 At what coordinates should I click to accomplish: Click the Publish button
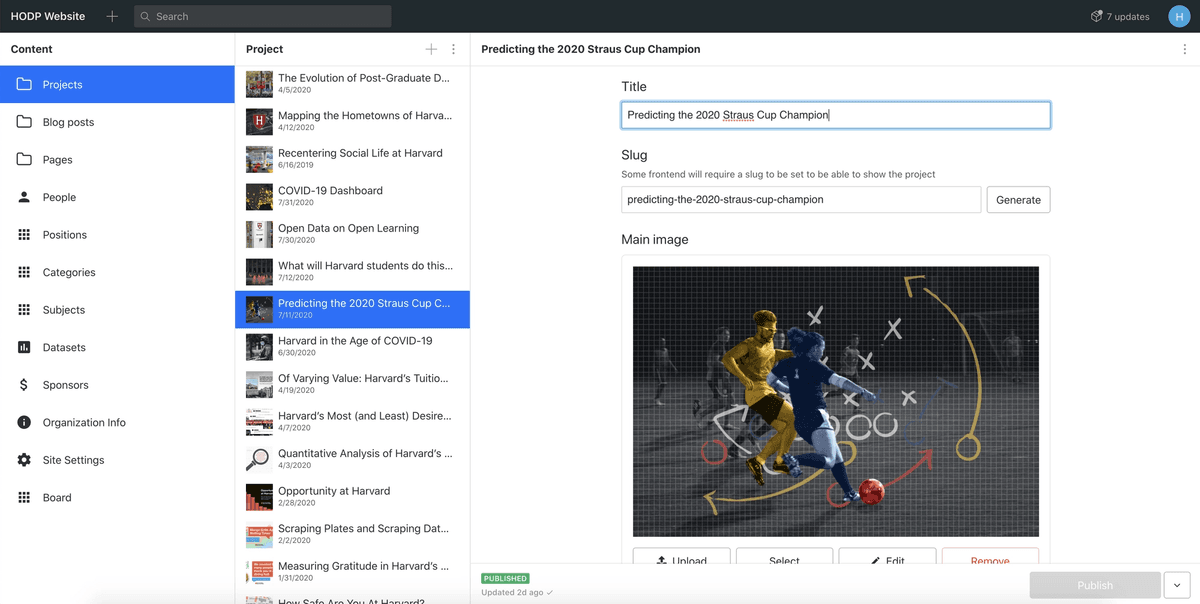pos(1095,585)
